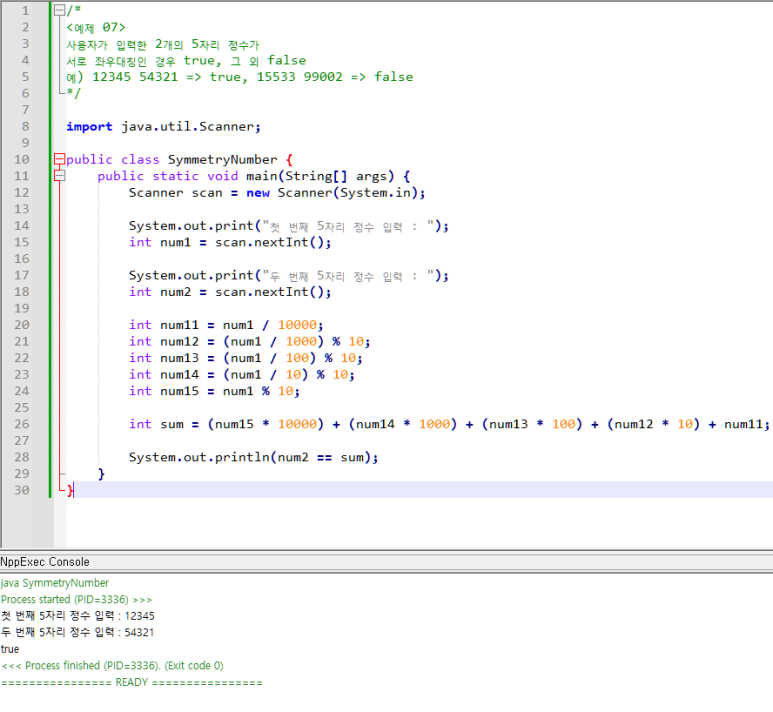Click the Scanner scan declaration line
Image resolution: width=773 pixels, height=712 pixels.
[x=277, y=193]
